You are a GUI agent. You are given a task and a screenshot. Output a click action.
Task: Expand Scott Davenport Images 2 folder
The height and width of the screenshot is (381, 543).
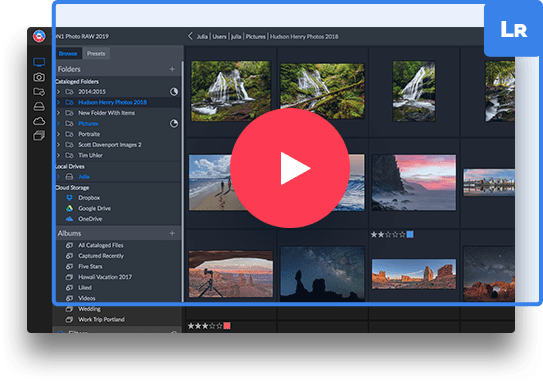[59, 144]
